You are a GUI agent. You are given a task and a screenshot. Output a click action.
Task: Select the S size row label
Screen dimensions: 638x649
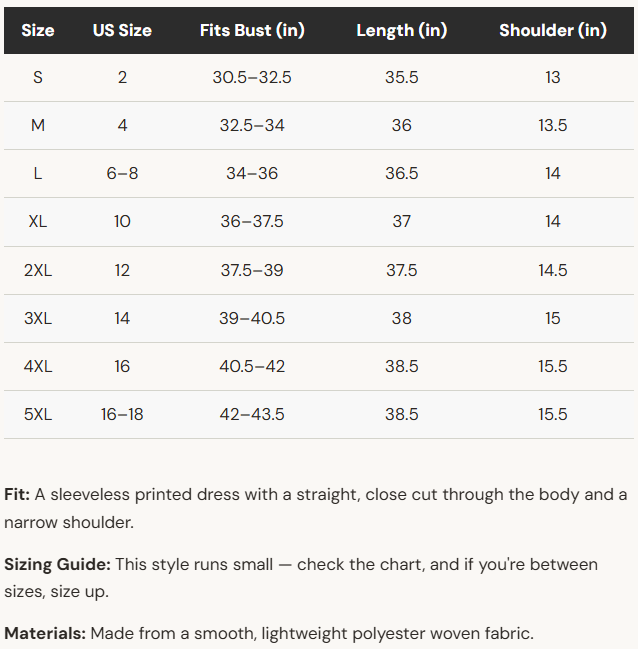point(38,77)
